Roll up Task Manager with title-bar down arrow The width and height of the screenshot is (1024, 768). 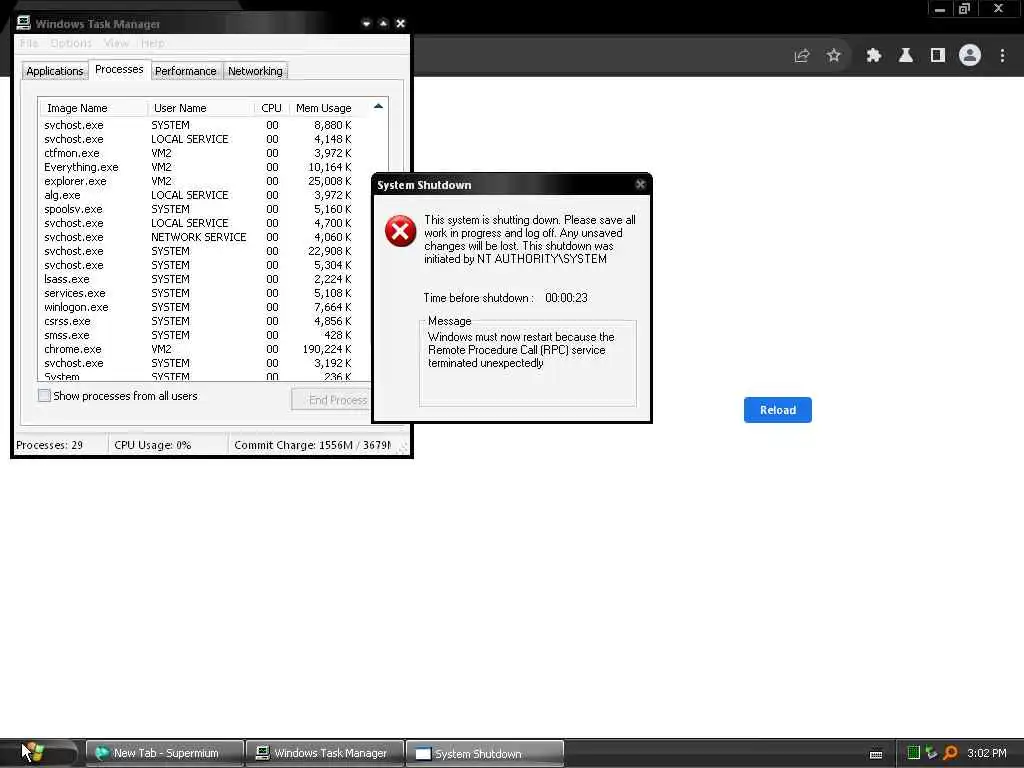click(366, 24)
